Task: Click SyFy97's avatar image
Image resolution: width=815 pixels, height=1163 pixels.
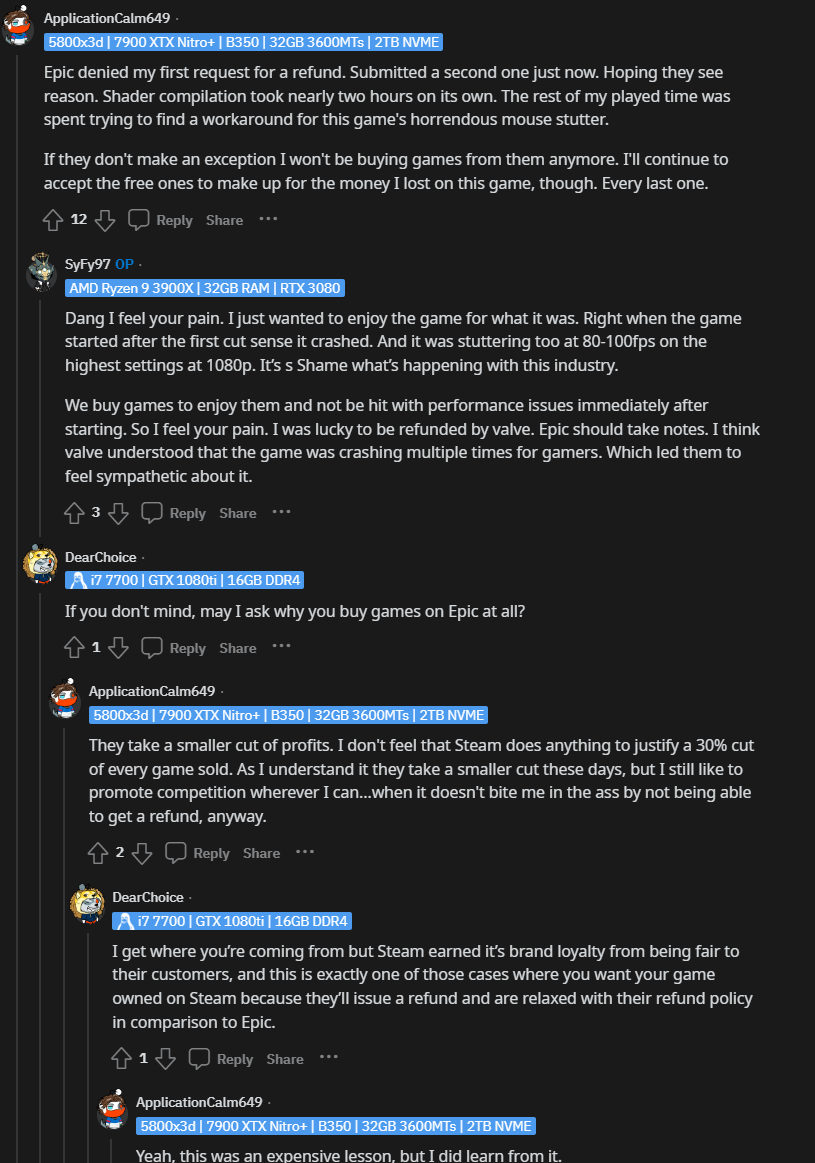Action: 41,272
